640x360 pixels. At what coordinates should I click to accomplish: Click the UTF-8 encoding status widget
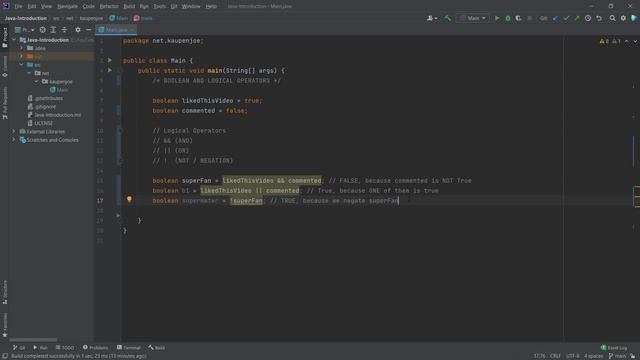click(x=572, y=356)
